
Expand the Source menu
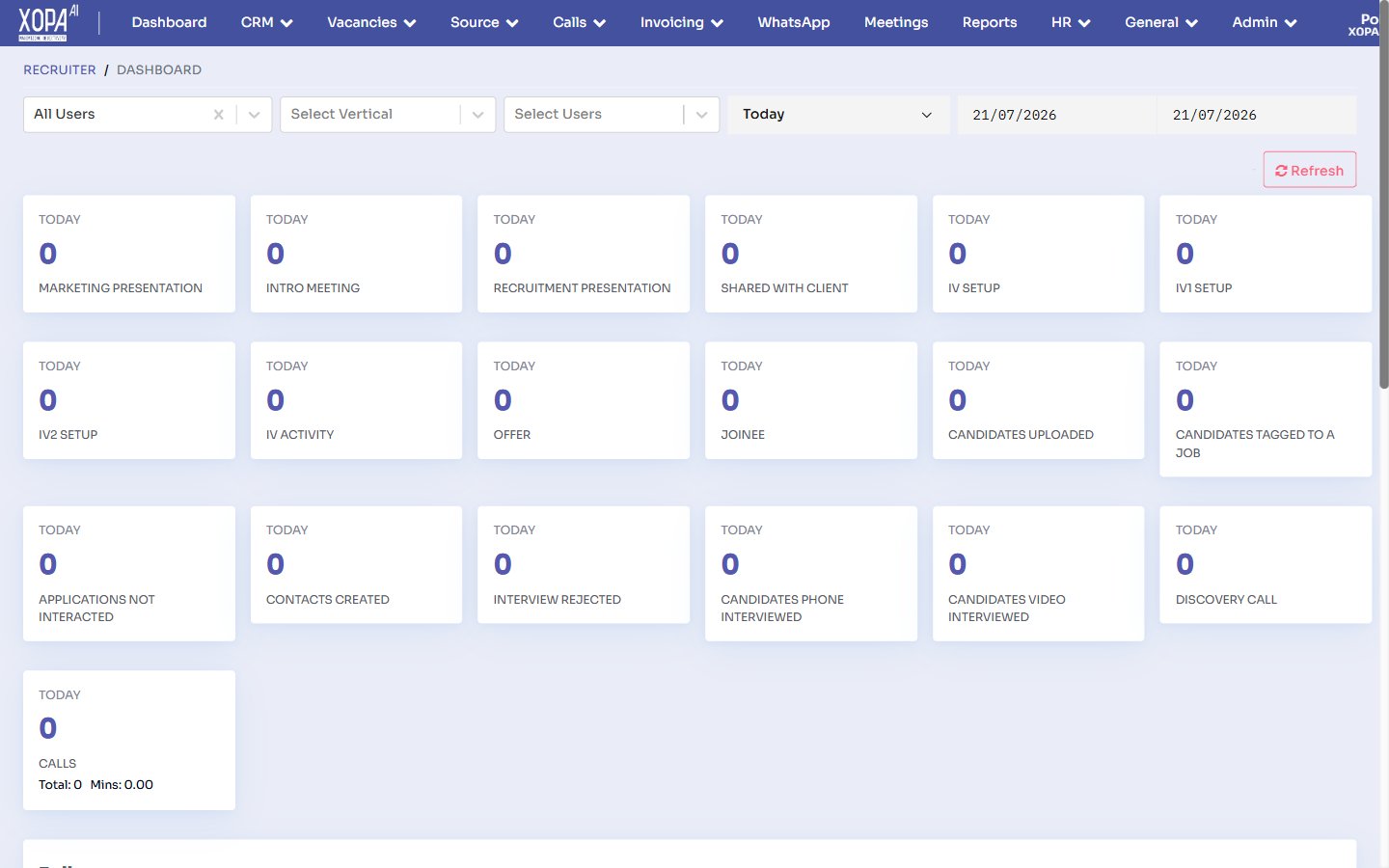(484, 22)
